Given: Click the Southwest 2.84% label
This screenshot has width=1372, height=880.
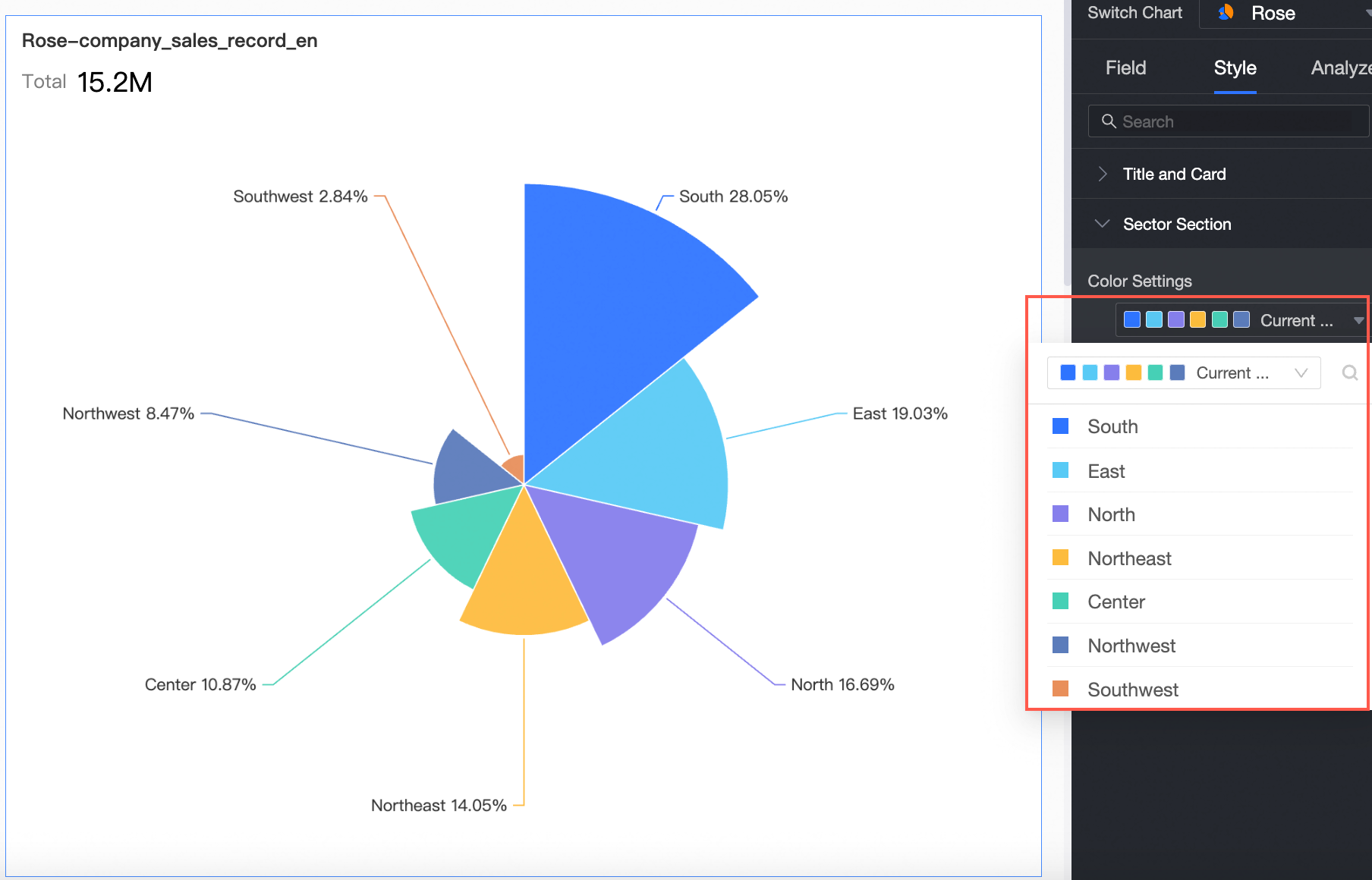Looking at the screenshot, I should 301,196.
